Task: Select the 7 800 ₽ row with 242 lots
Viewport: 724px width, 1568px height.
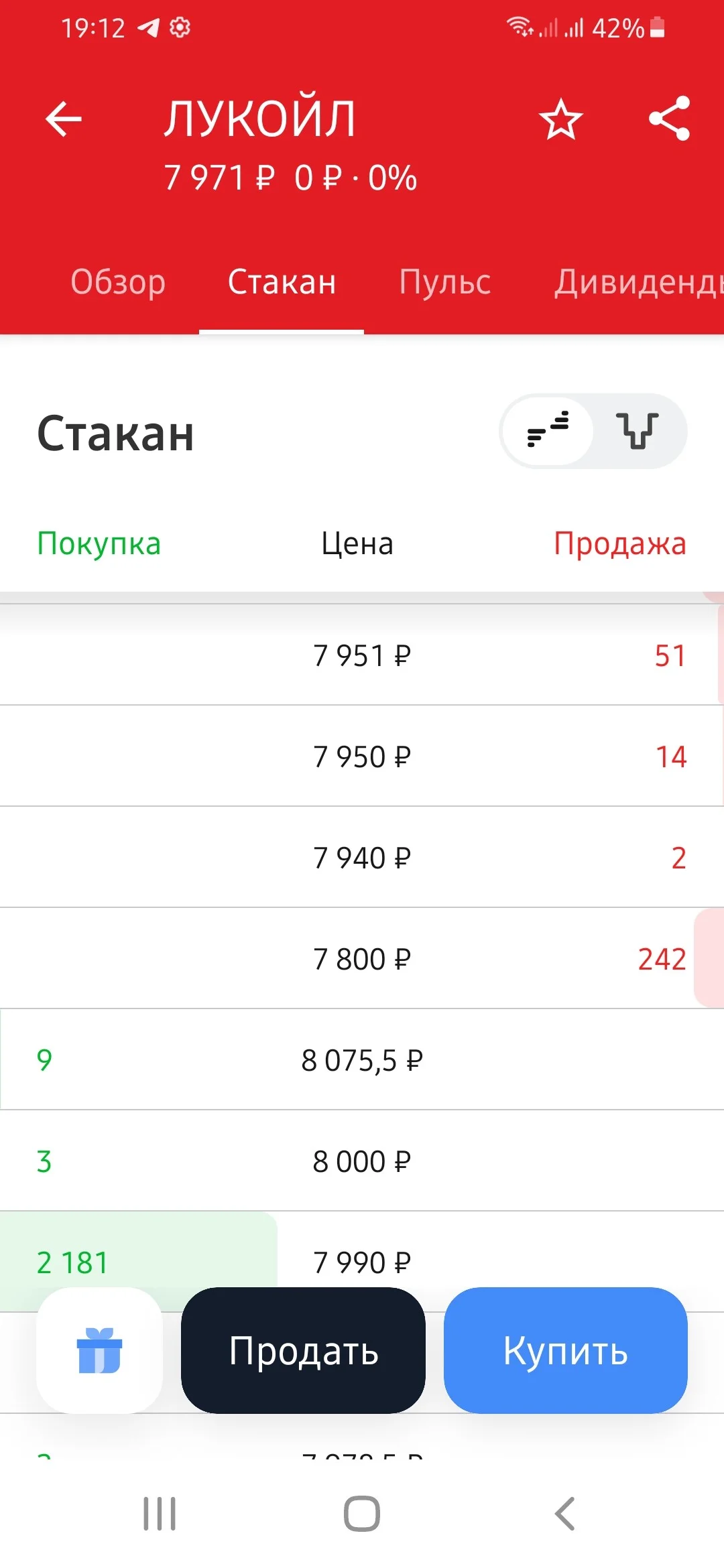Action: point(362,958)
